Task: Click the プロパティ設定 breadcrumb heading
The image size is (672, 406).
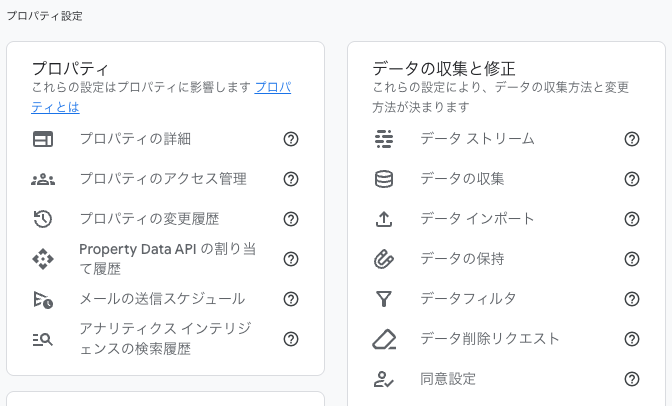Action: pyautogui.click(x=45, y=16)
